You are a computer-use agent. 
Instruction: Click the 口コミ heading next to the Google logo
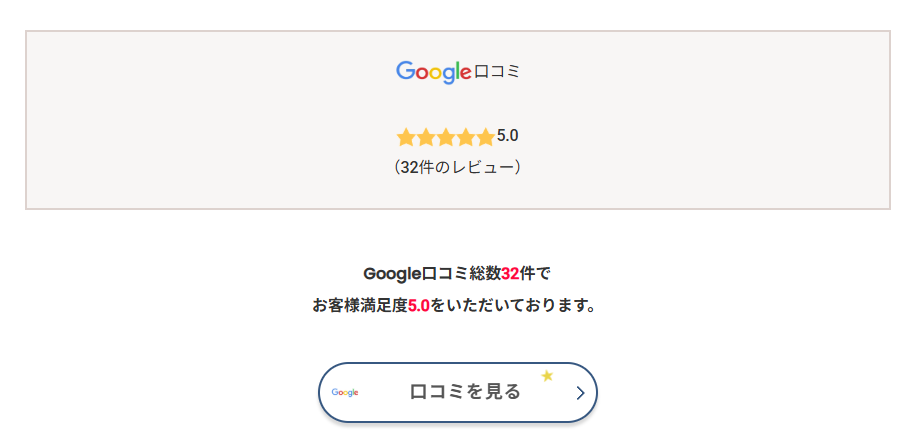[497, 72]
